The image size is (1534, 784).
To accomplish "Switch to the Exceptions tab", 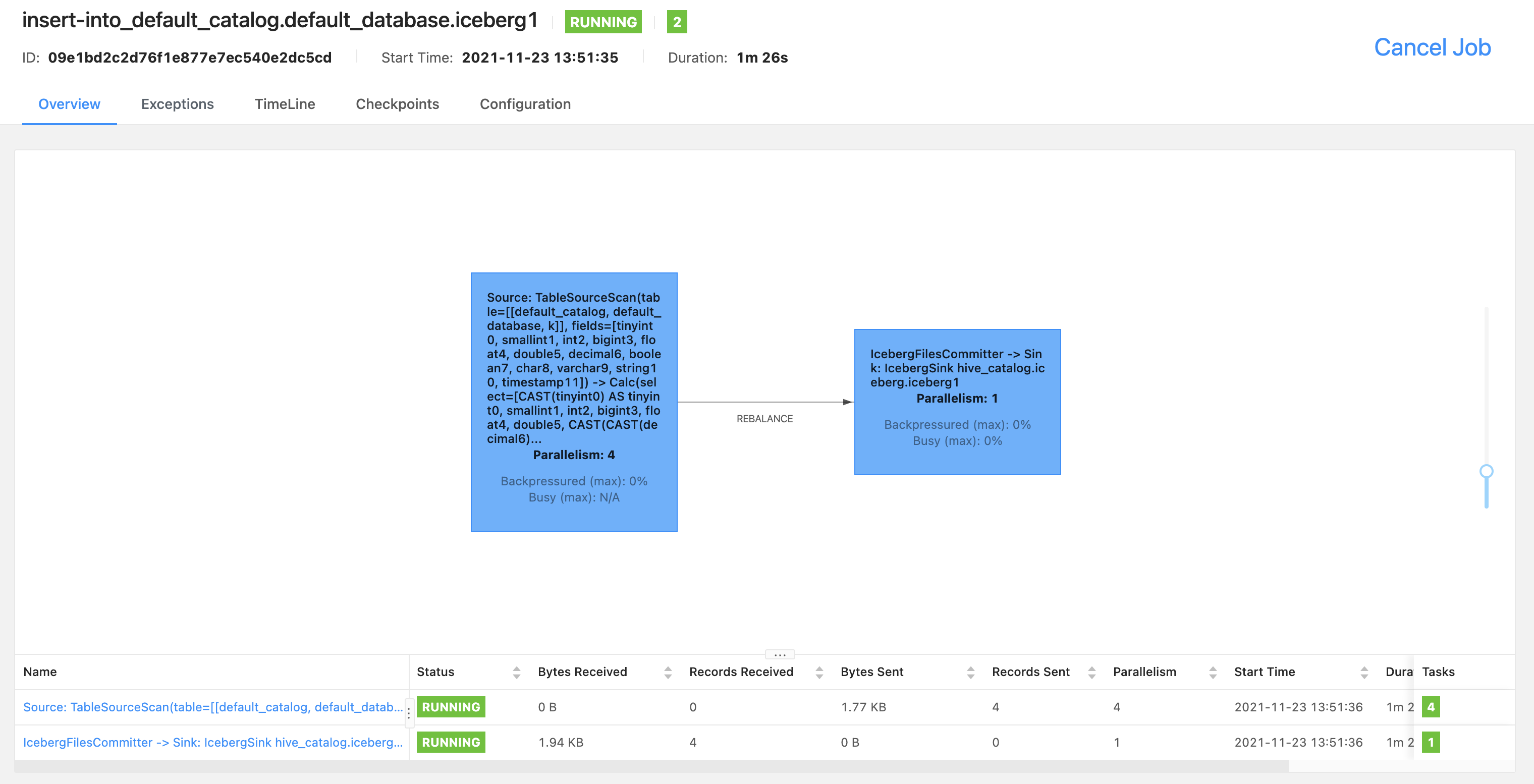I will [x=177, y=103].
